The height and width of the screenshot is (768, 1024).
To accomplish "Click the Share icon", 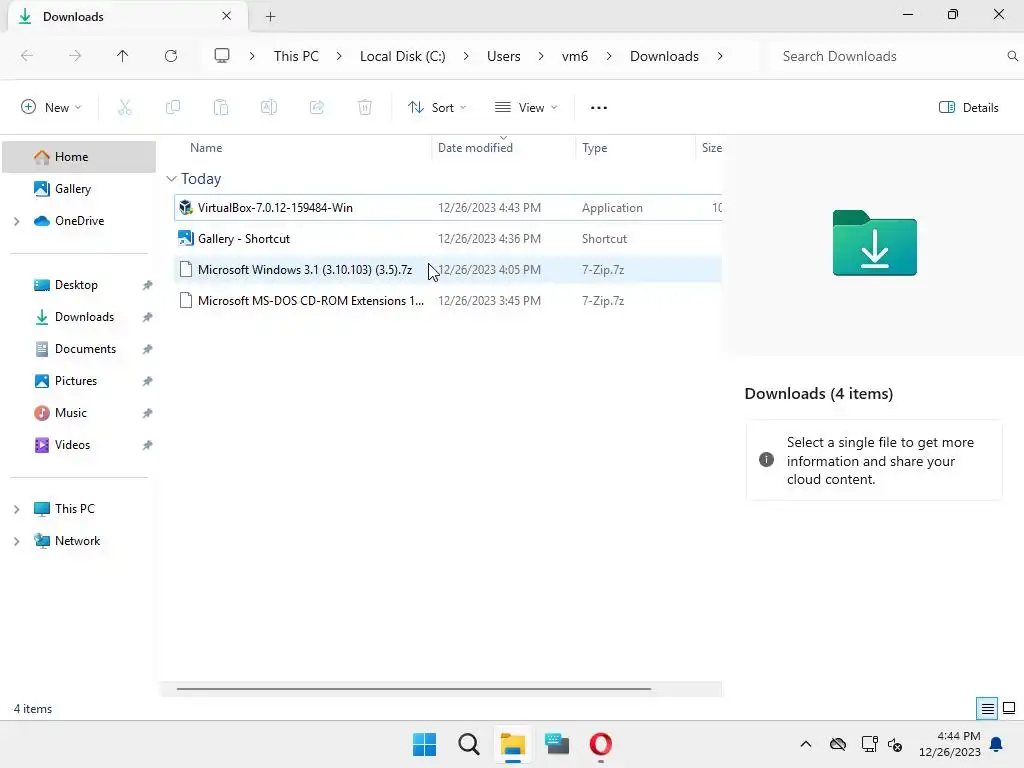I will coord(317,107).
